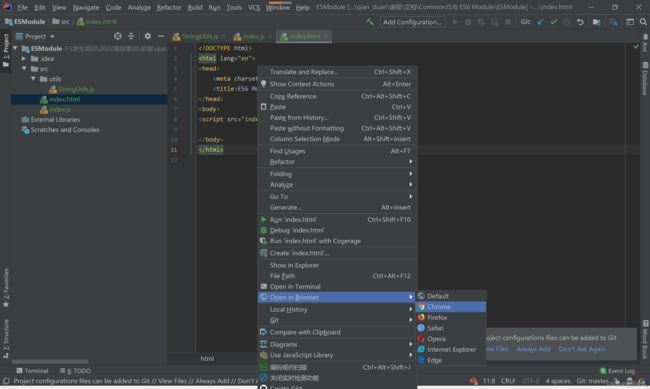The image size is (650, 389).
Task: Expand the .idea folder
Action: click(x=24, y=59)
